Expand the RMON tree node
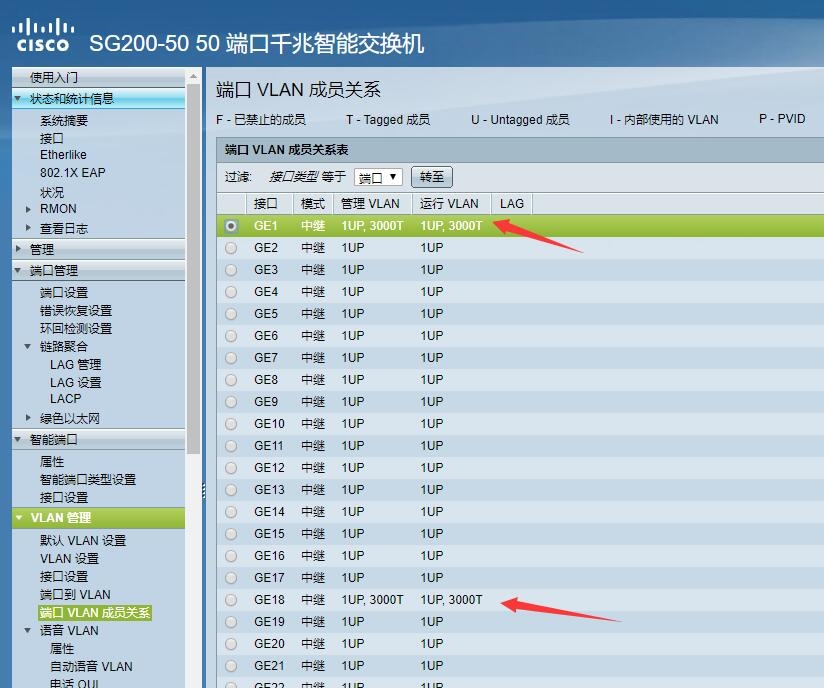The image size is (824, 688). [x=28, y=209]
